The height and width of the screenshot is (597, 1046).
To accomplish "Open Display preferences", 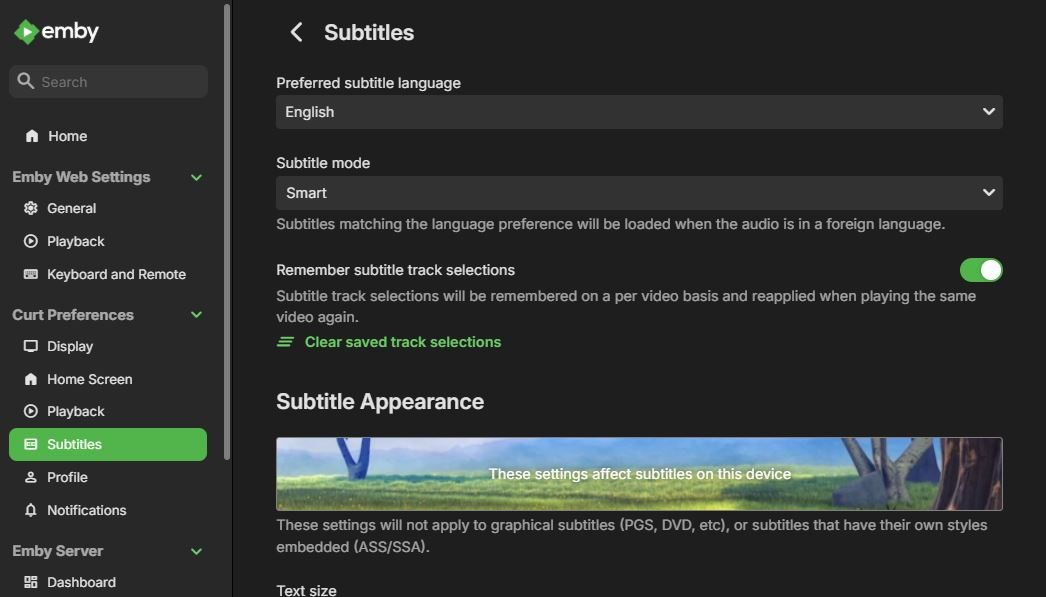I will pyautogui.click(x=108, y=346).
